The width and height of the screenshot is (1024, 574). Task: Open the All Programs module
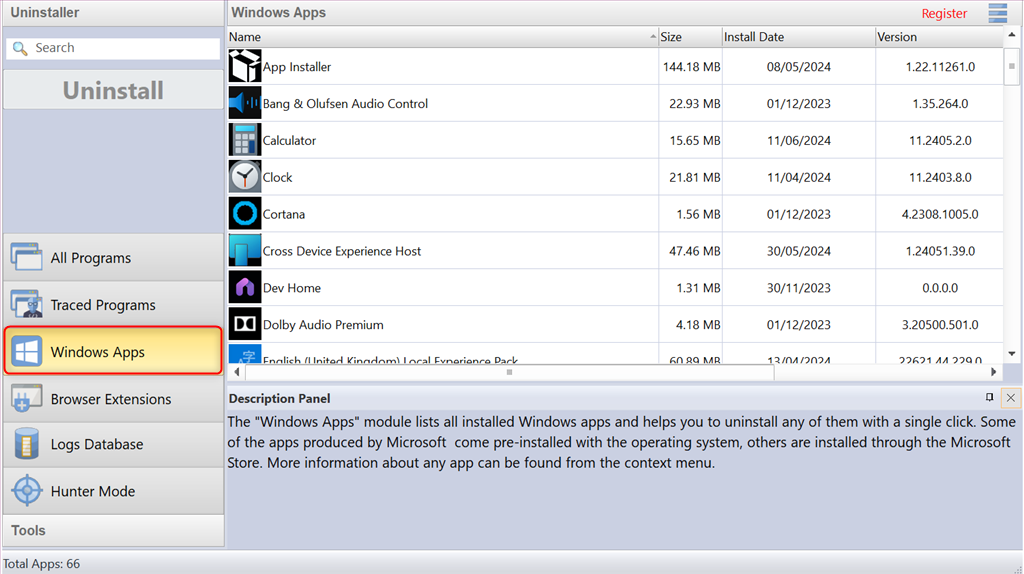tap(113, 257)
